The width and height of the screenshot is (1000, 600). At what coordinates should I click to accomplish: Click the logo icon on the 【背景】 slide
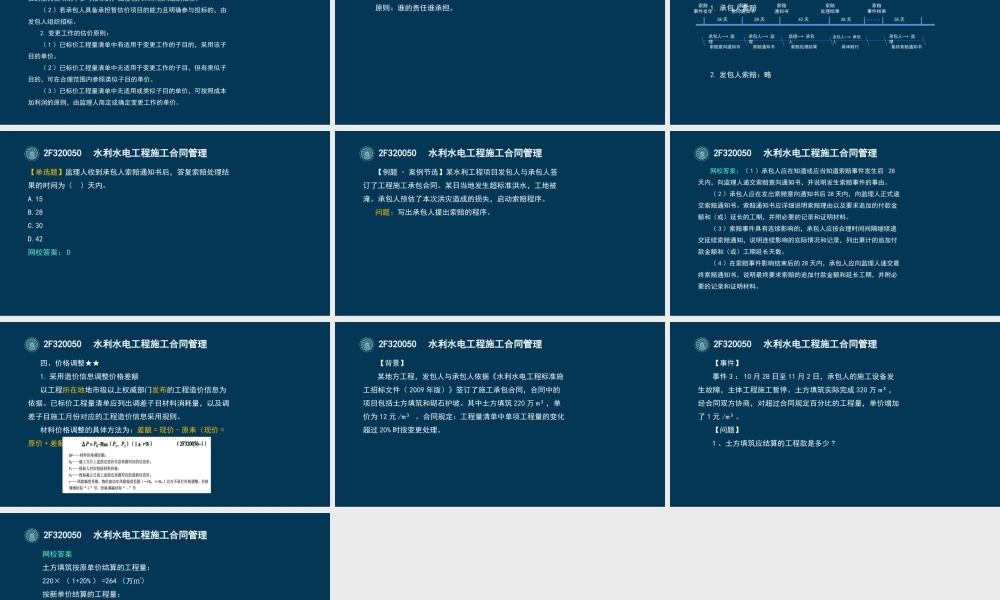(366, 344)
